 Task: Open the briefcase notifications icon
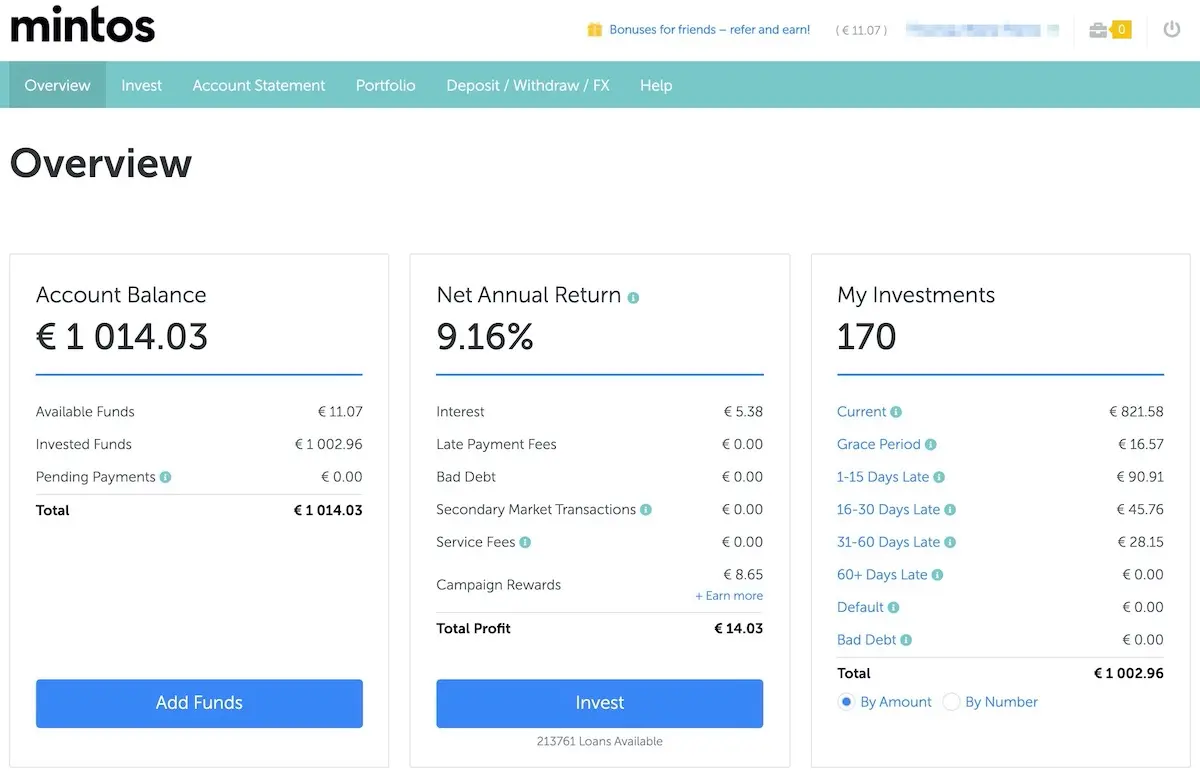click(x=1099, y=30)
